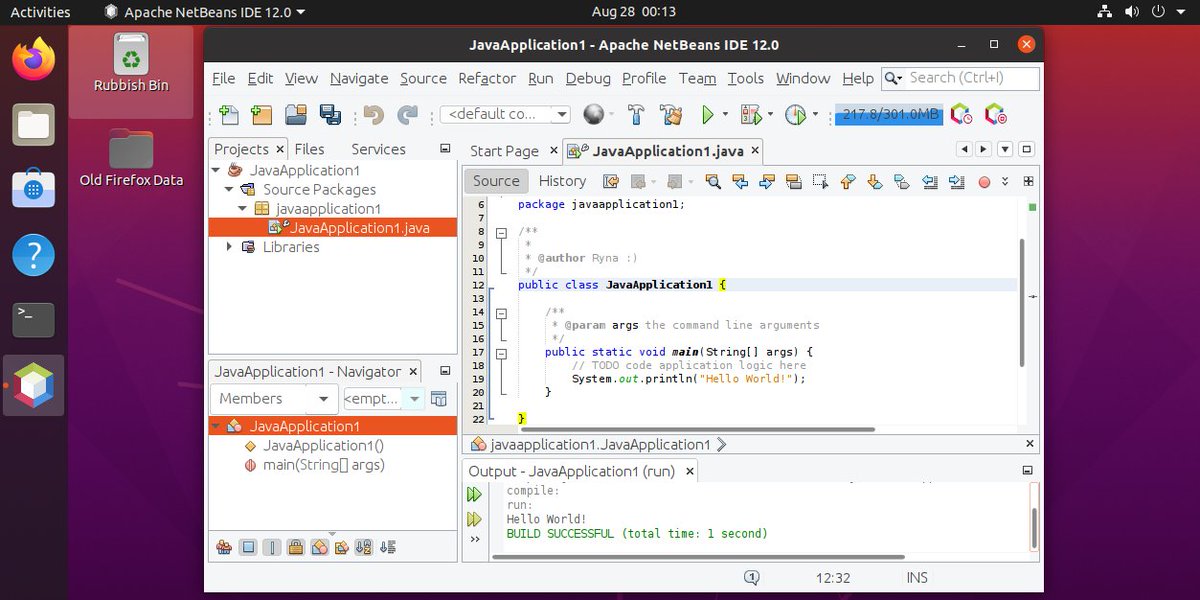The height and width of the screenshot is (600, 1200).
Task: Click the Profile Project clock icon
Action: click(x=796, y=114)
